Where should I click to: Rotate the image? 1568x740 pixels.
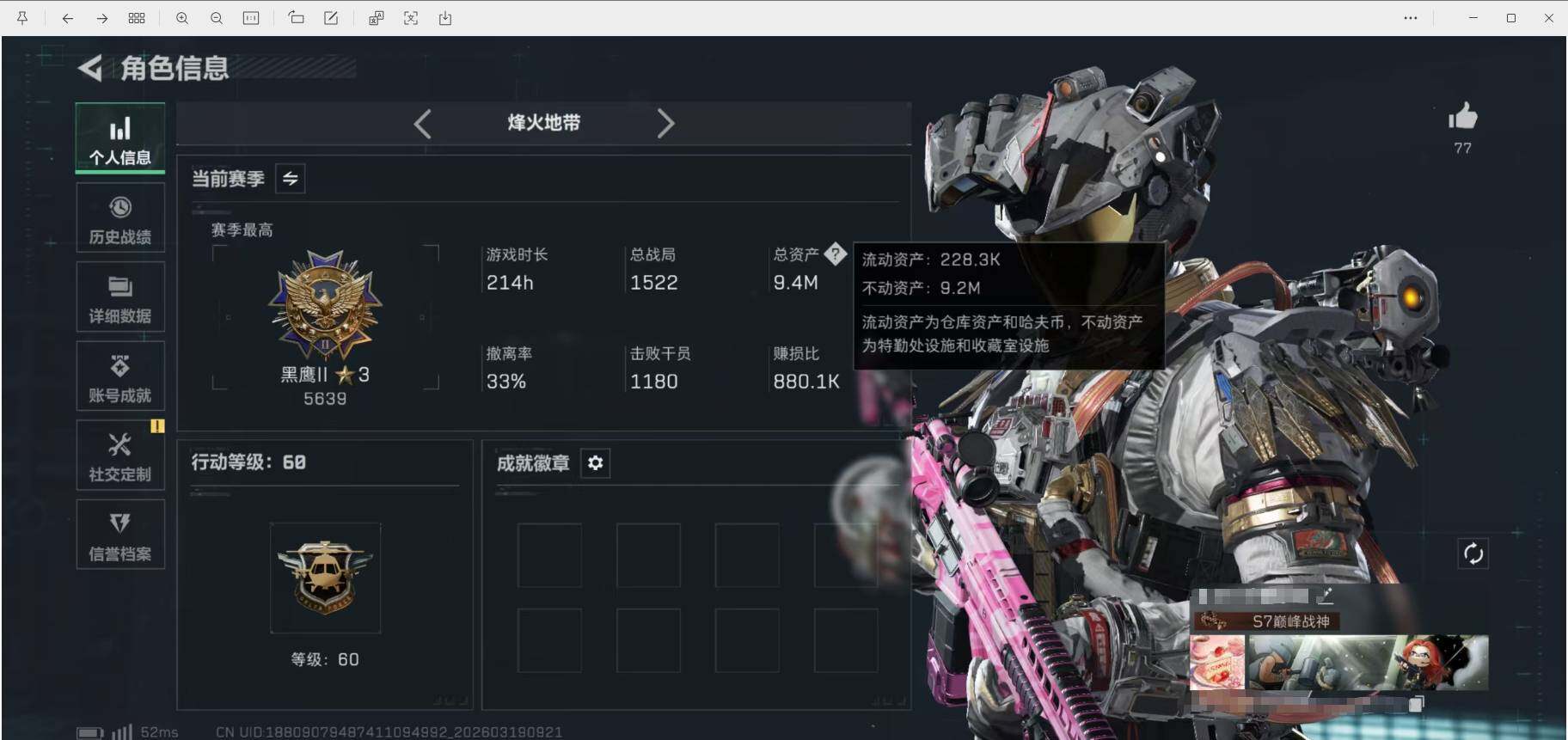pyautogui.click(x=296, y=18)
